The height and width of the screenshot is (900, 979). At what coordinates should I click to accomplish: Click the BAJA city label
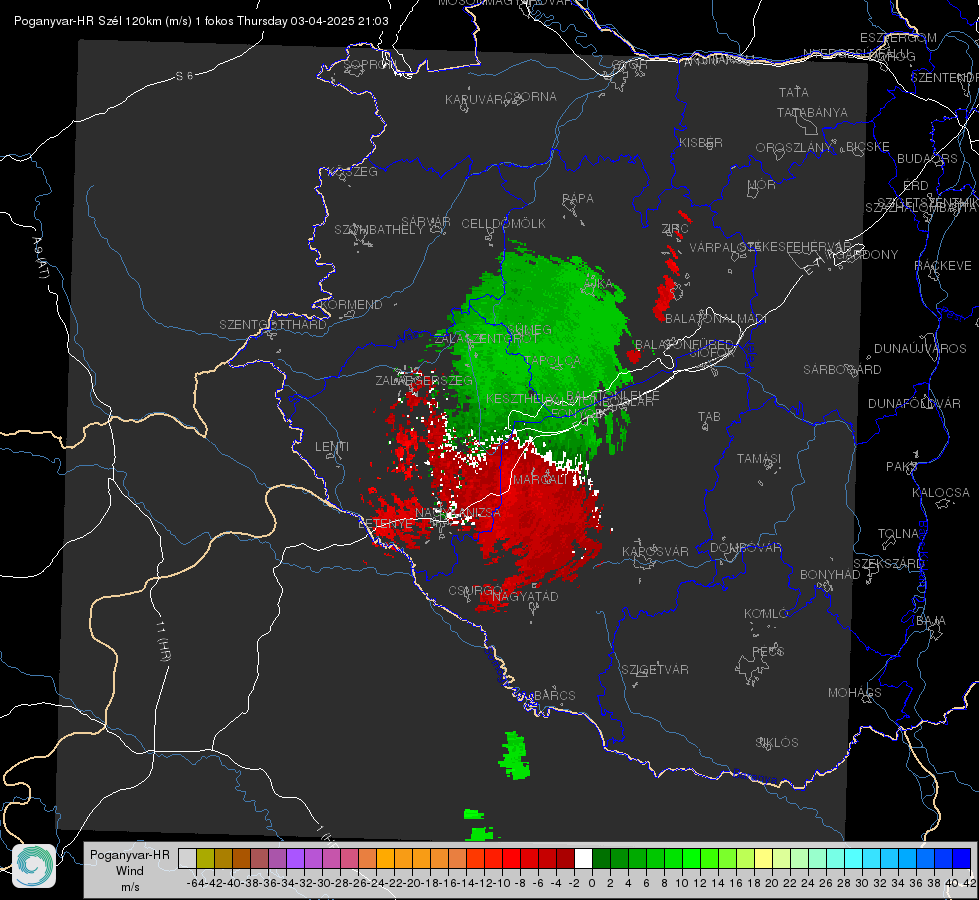click(931, 621)
